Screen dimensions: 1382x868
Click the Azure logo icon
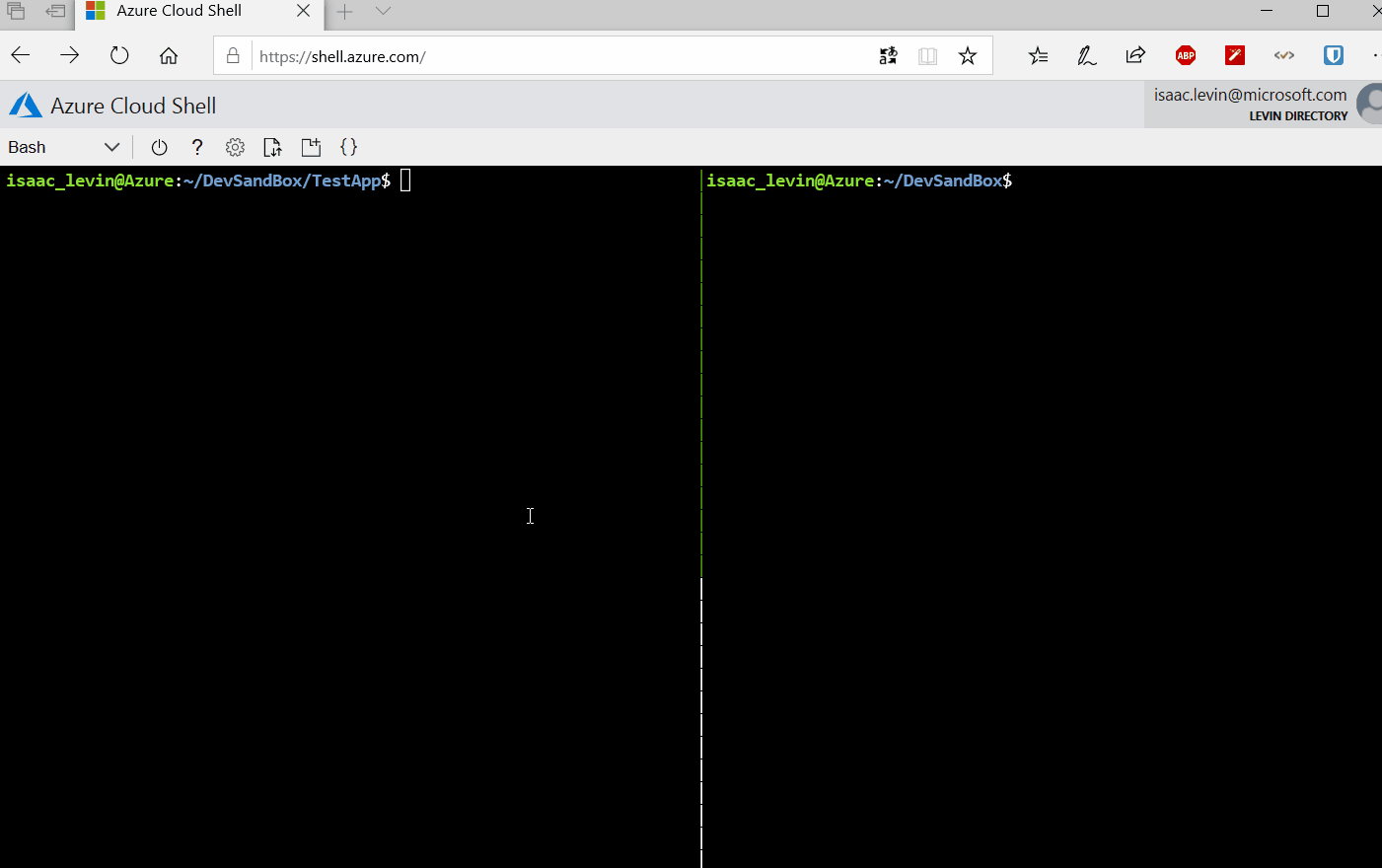tap(26, 106)
